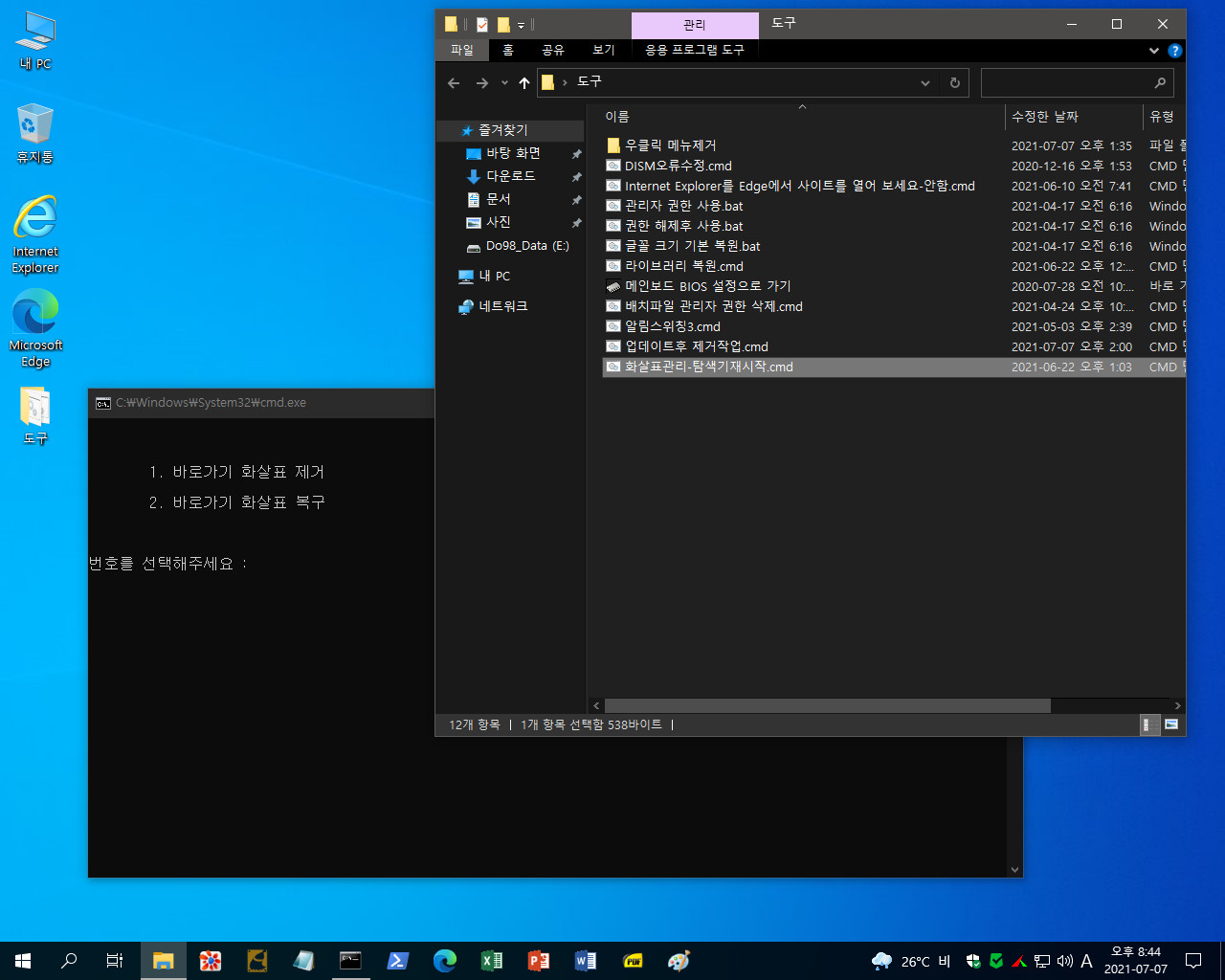Open Task View on taskbar

115,961
